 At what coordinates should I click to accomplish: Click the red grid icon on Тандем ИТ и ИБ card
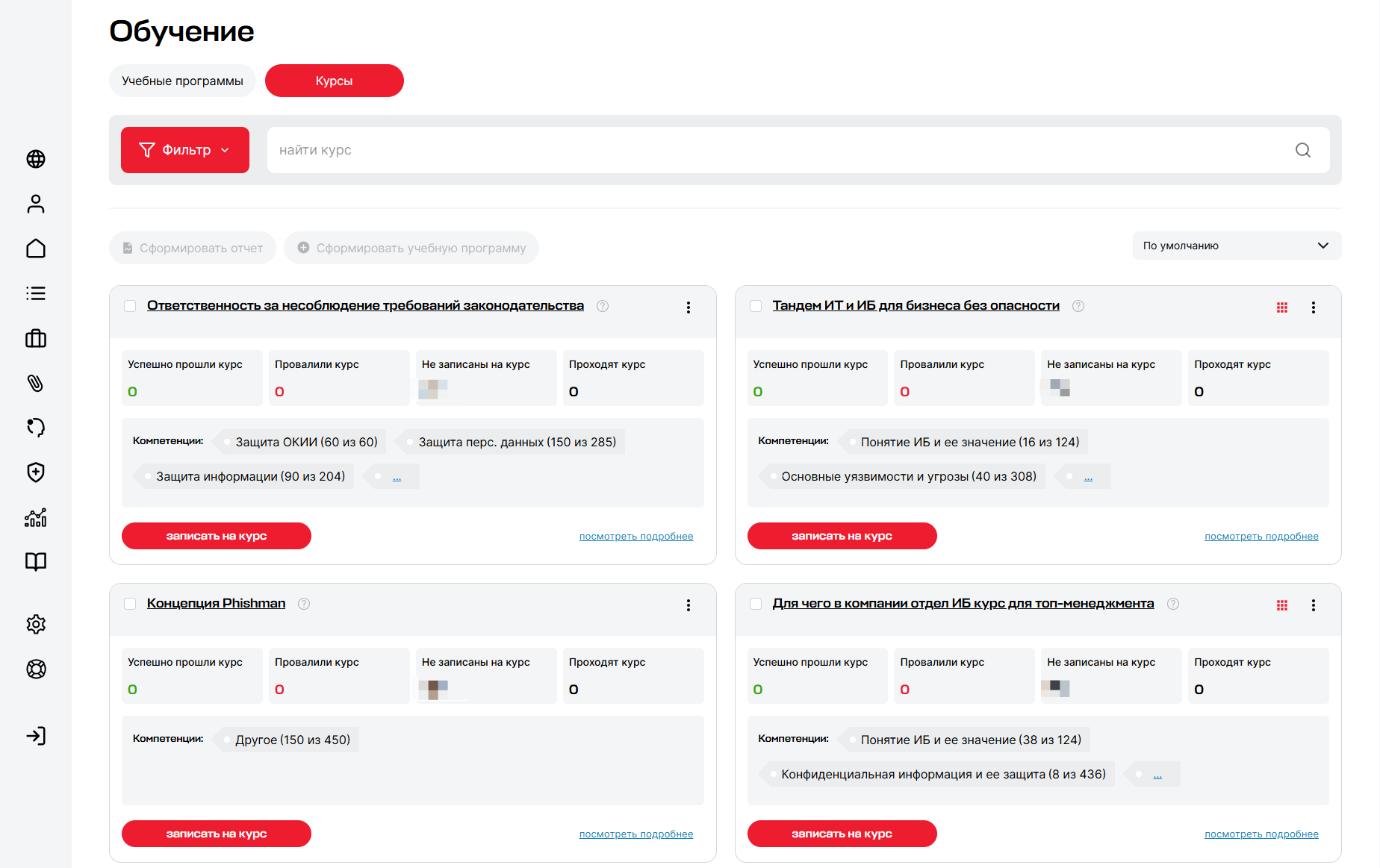tap(1282, 307)
